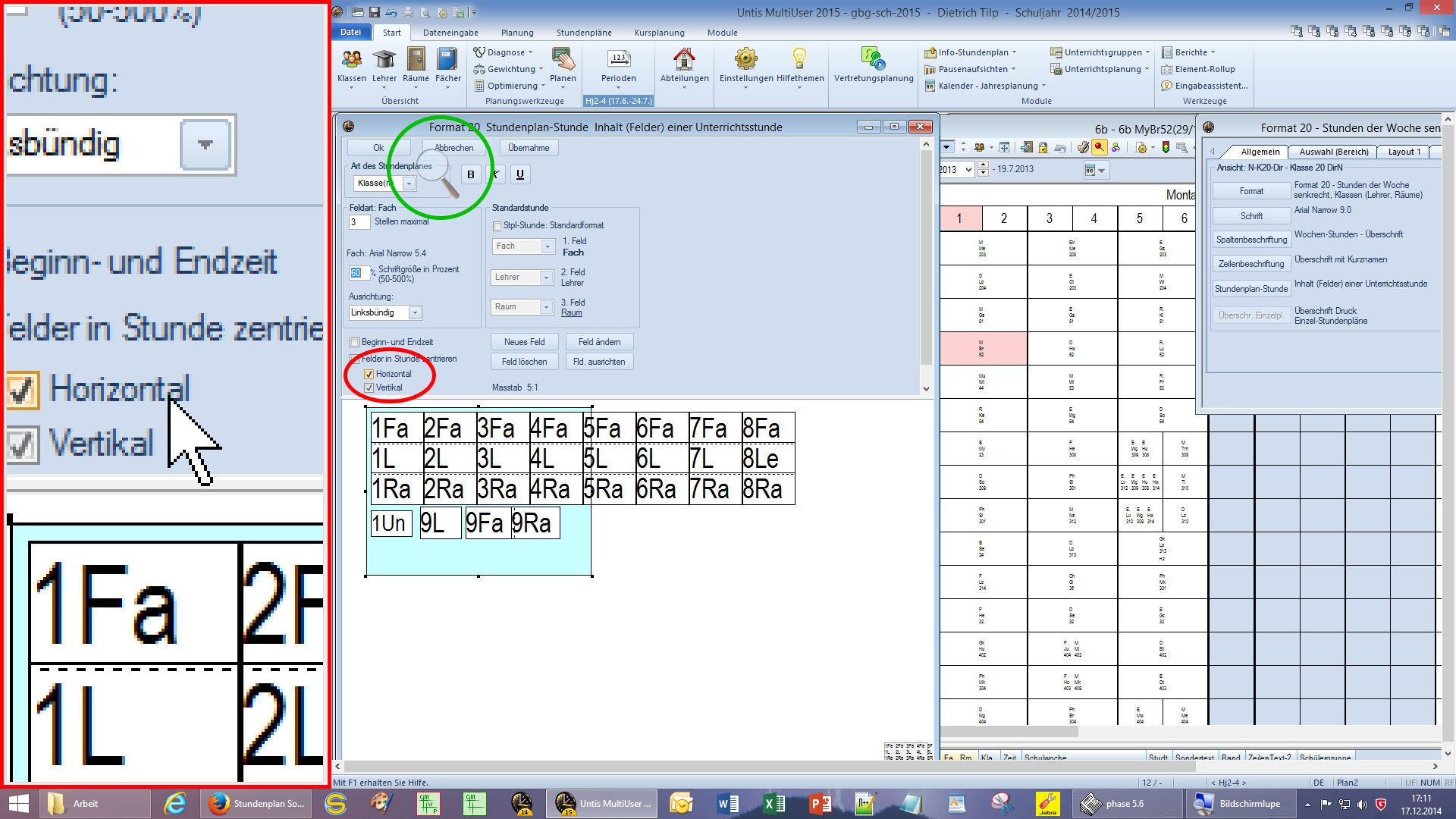Toggle the Vertikal checkbox
Image resolution: width=1456 pixels, height=819 pixels.
click(369, 388)
